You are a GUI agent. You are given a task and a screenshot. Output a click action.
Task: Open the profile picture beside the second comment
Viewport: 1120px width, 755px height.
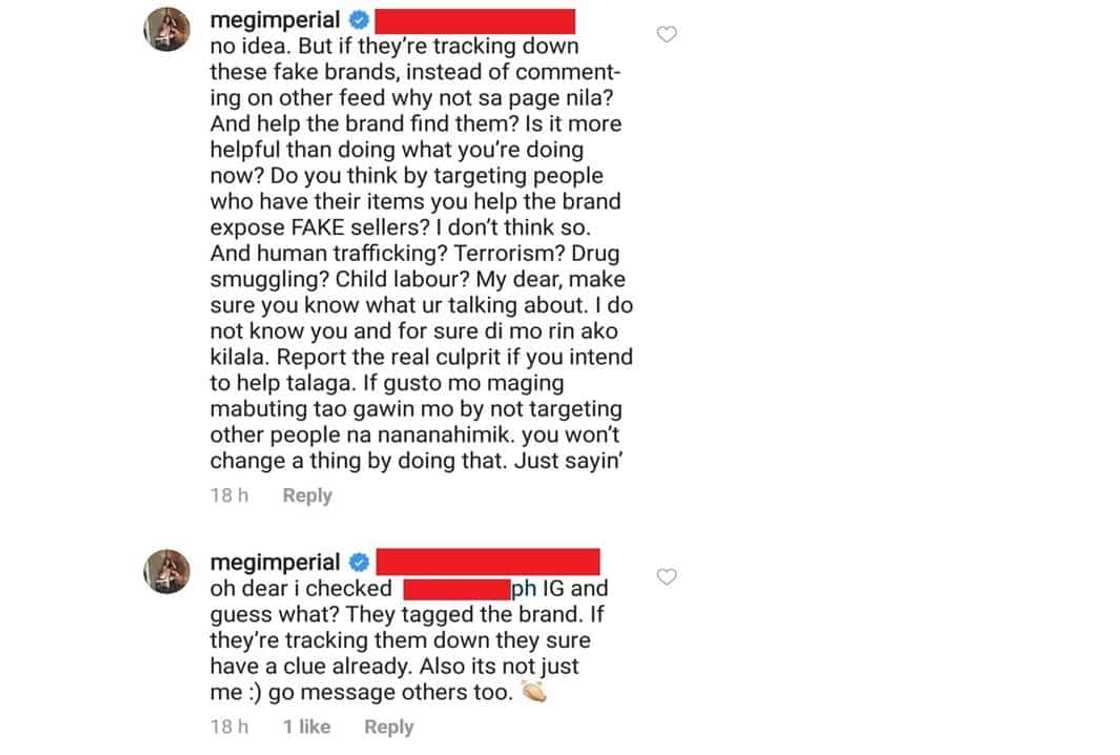pos(167,571)
